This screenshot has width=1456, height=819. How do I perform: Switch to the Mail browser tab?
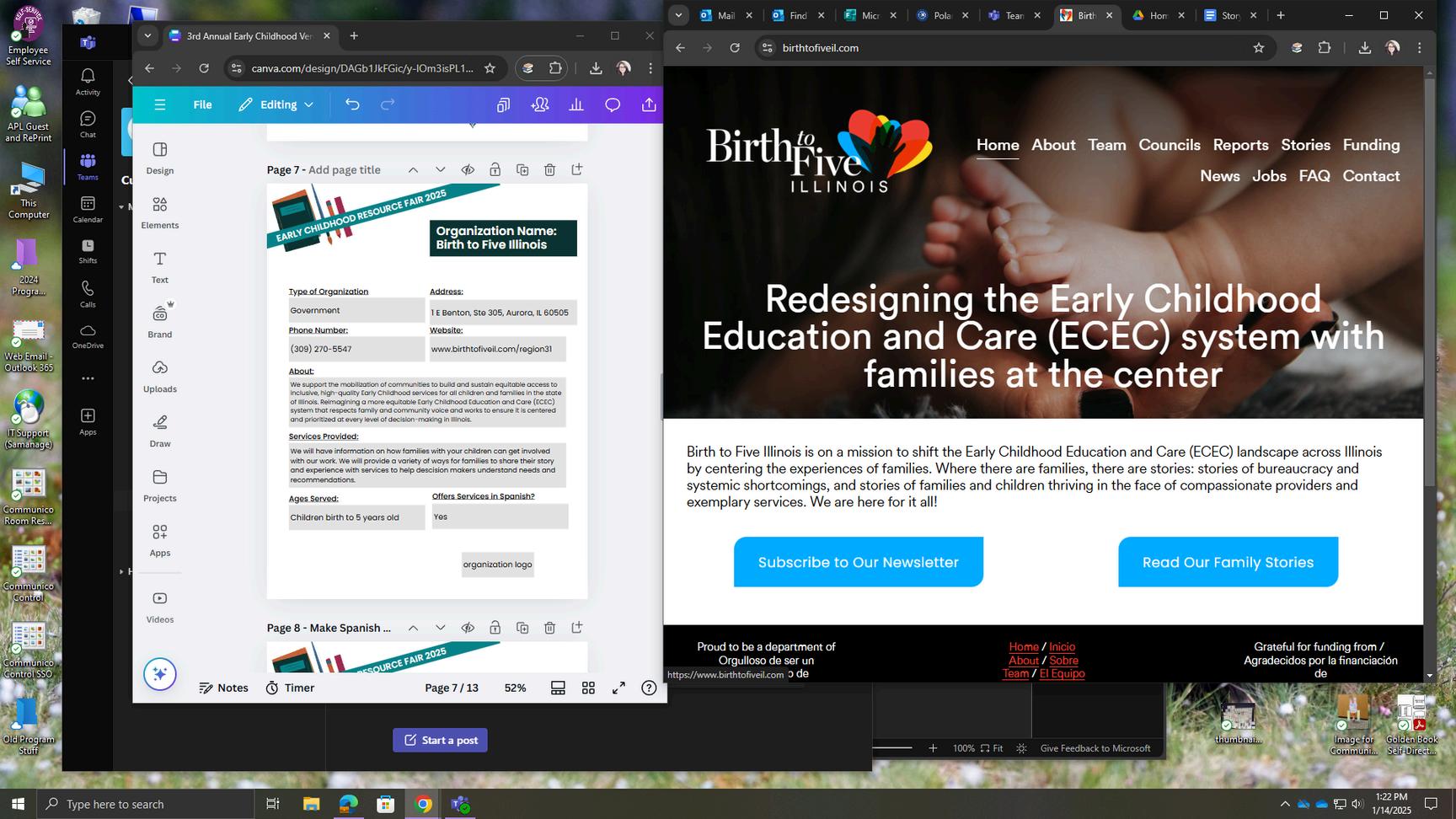click(725, 15)
